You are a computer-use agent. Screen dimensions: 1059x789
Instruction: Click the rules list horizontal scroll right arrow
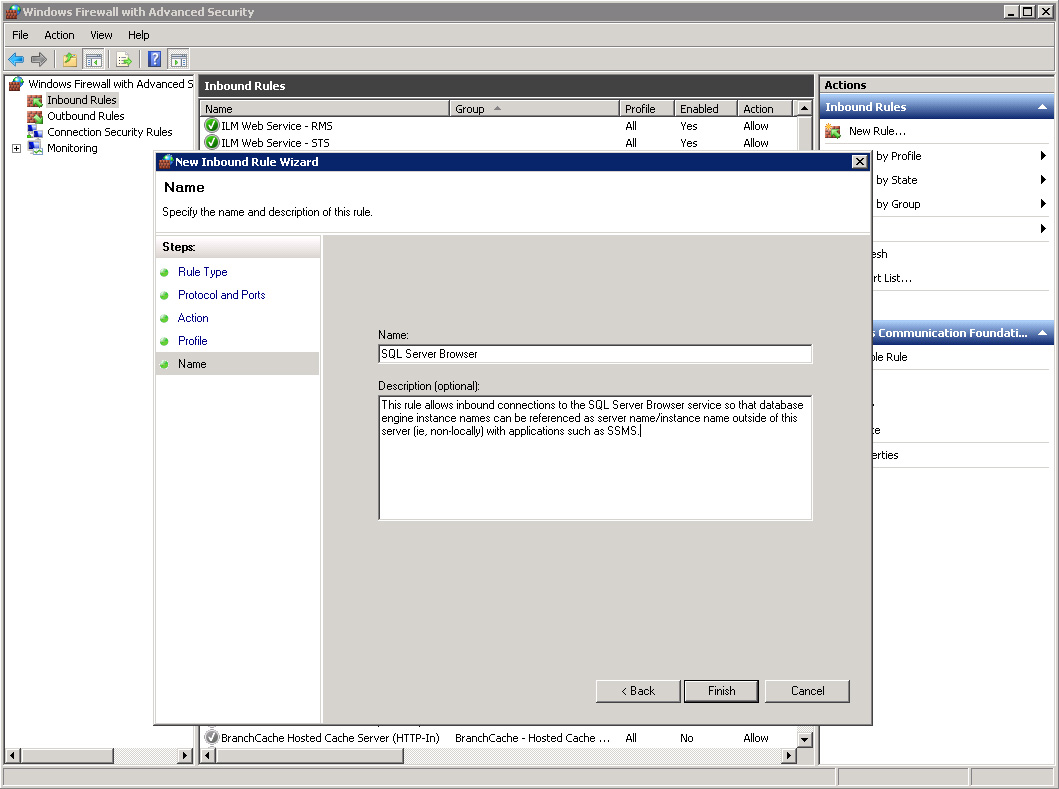coord(788,755)
